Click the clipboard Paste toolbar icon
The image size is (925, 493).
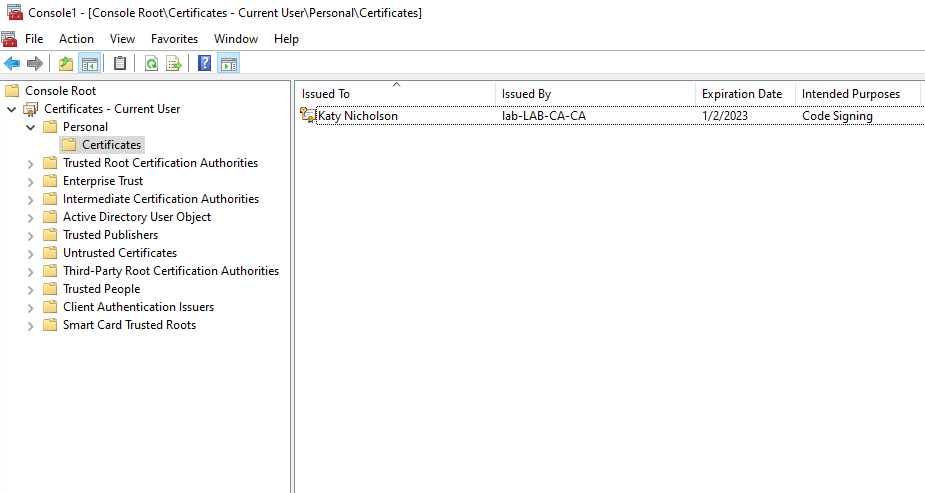(120, 64)
